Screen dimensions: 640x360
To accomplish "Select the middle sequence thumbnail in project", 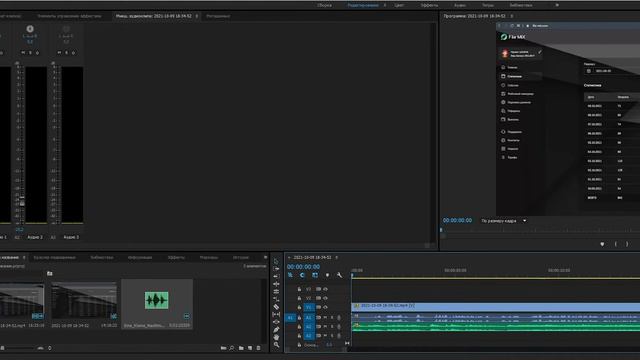I will click(x=84, y=300).
